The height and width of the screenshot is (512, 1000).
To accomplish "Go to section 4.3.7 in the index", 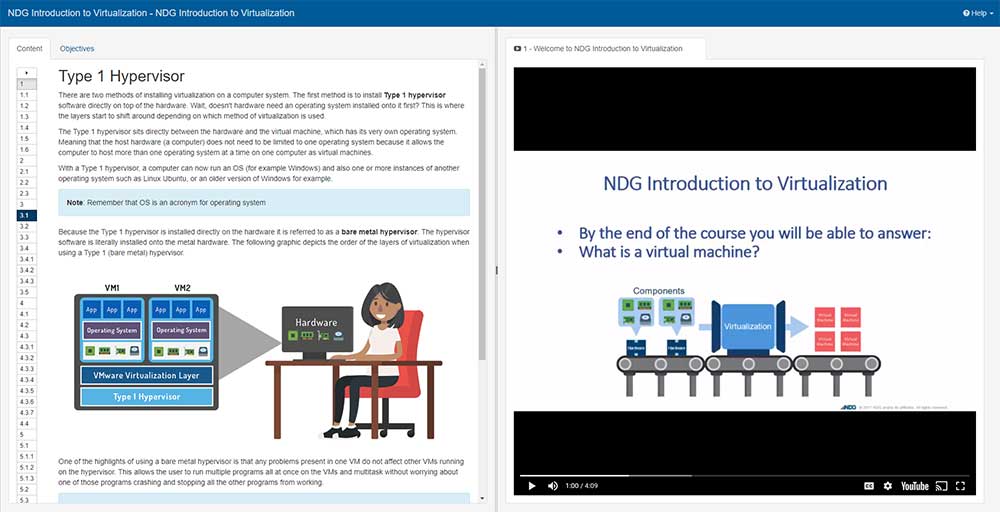I will tap(26, 413).
